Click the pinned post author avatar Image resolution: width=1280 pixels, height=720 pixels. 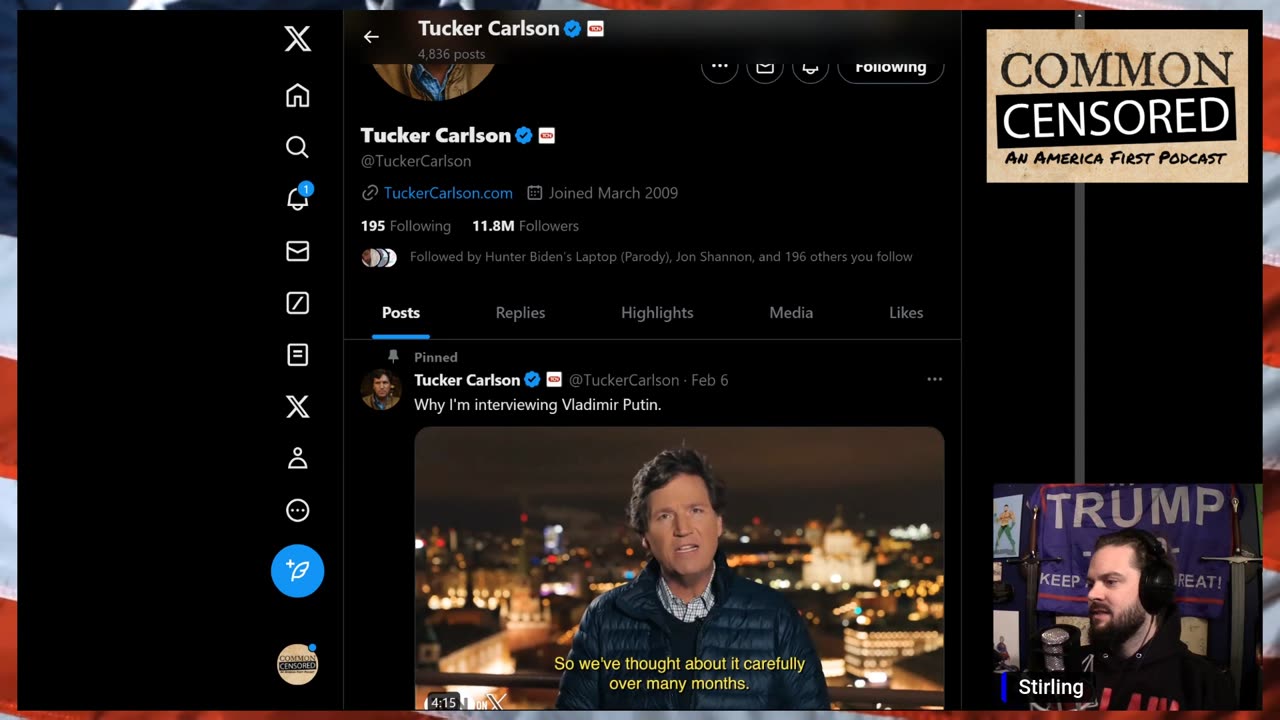[x=380, y=390]
